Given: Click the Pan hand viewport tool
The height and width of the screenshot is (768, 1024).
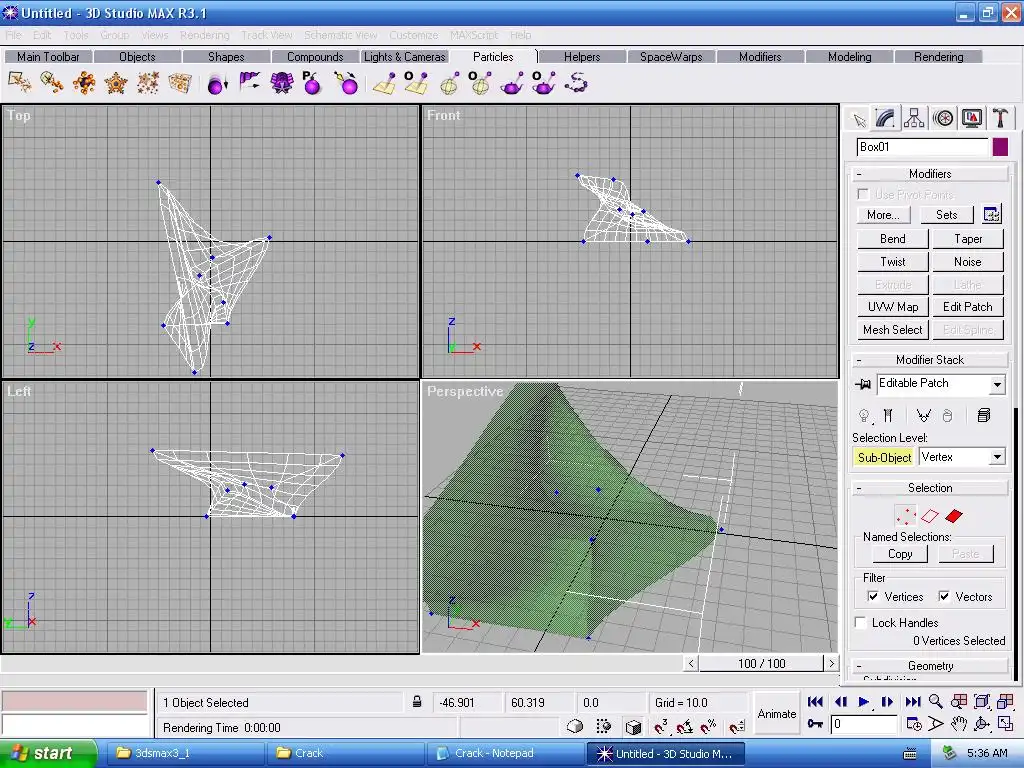Looking at the screenshot, I should pyautogui.click(x=959, y=724).
